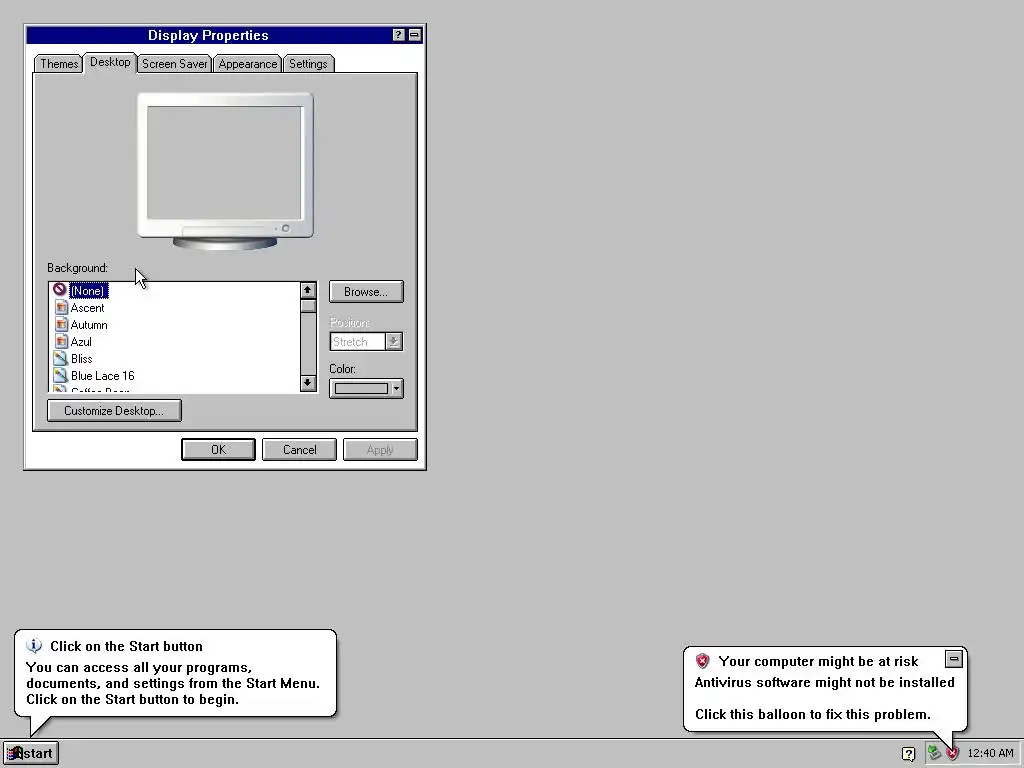This screenshot has width=1024, height=768.
Task: Click the 12:40 AM taskbar clock
Action: click(x=990, y=753)
